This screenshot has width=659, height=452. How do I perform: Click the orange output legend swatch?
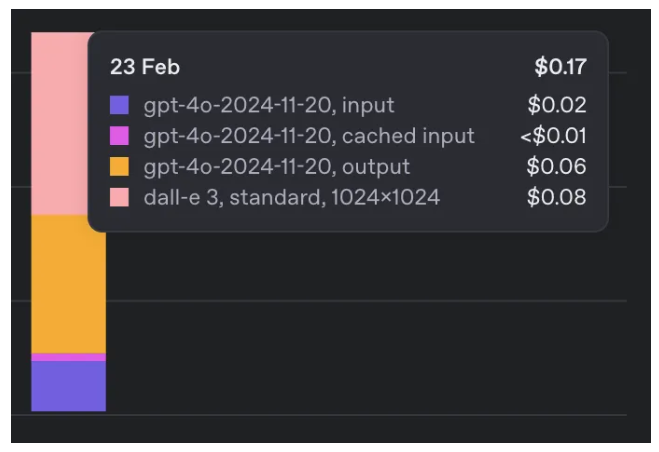pyautogui.click(x=119, y=167)
